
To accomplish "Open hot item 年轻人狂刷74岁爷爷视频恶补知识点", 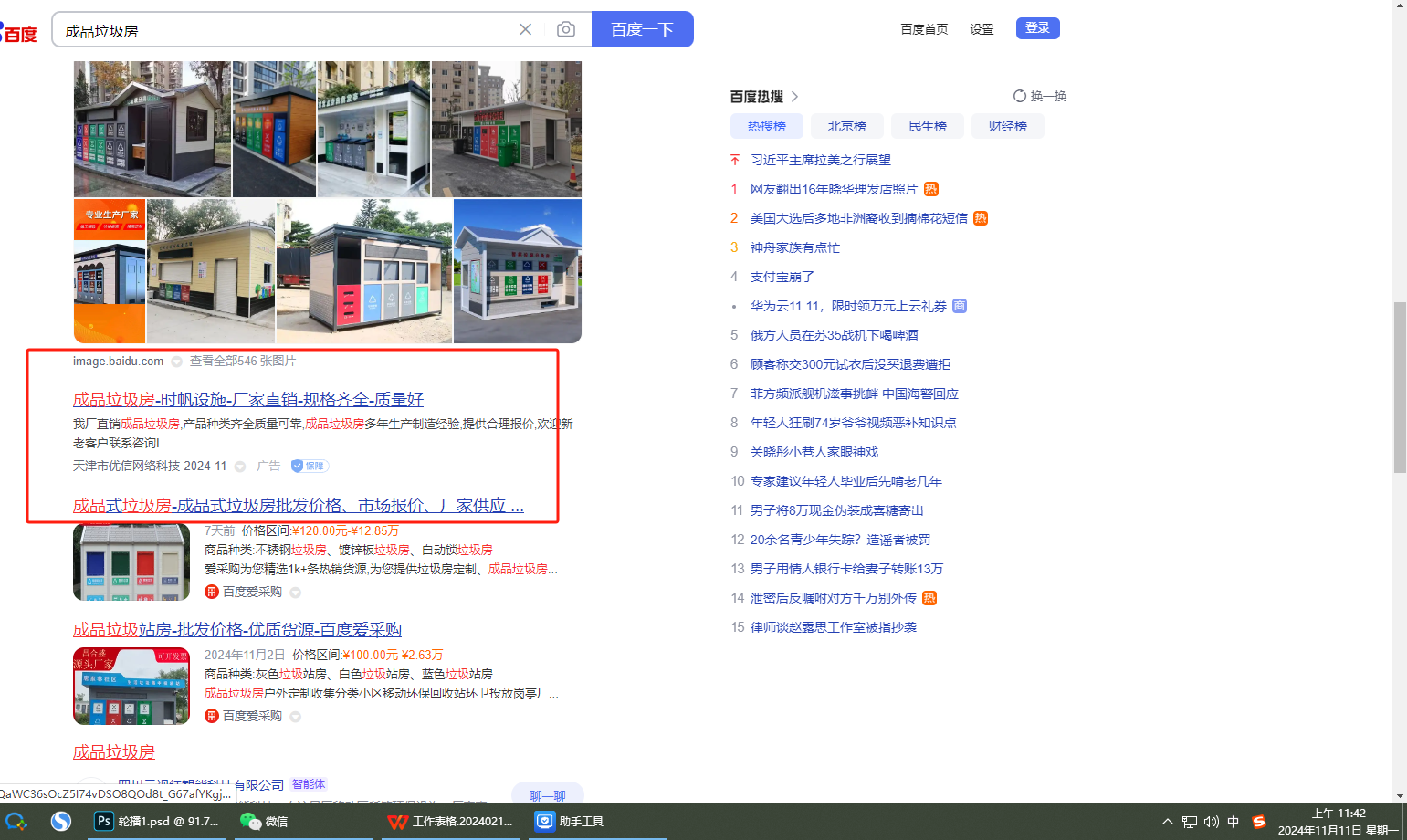I will 853,423.
